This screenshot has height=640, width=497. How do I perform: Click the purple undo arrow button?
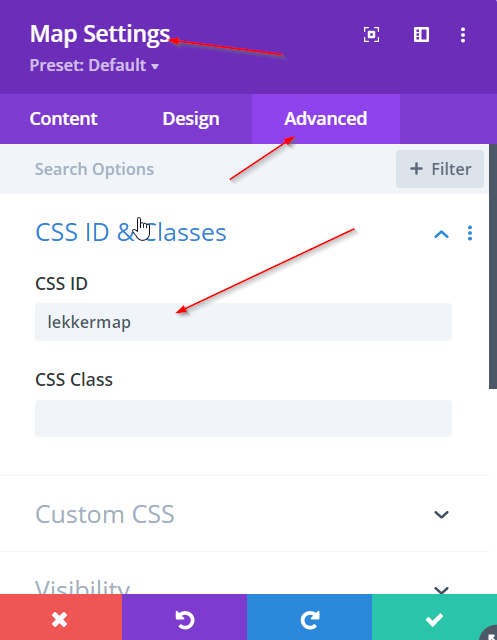pos(184,617)
